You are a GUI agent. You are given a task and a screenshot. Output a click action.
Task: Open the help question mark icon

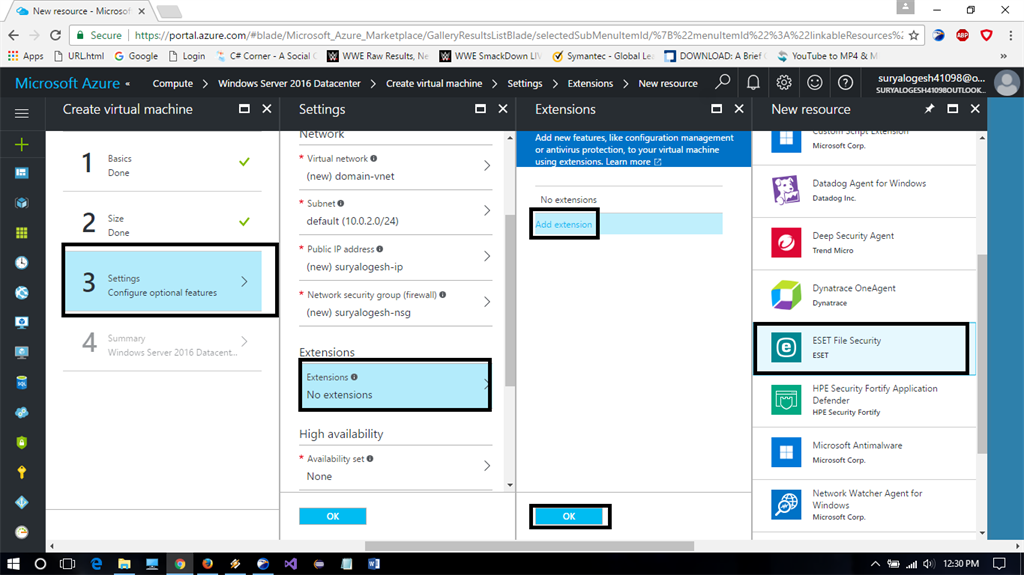pos(845,83)
